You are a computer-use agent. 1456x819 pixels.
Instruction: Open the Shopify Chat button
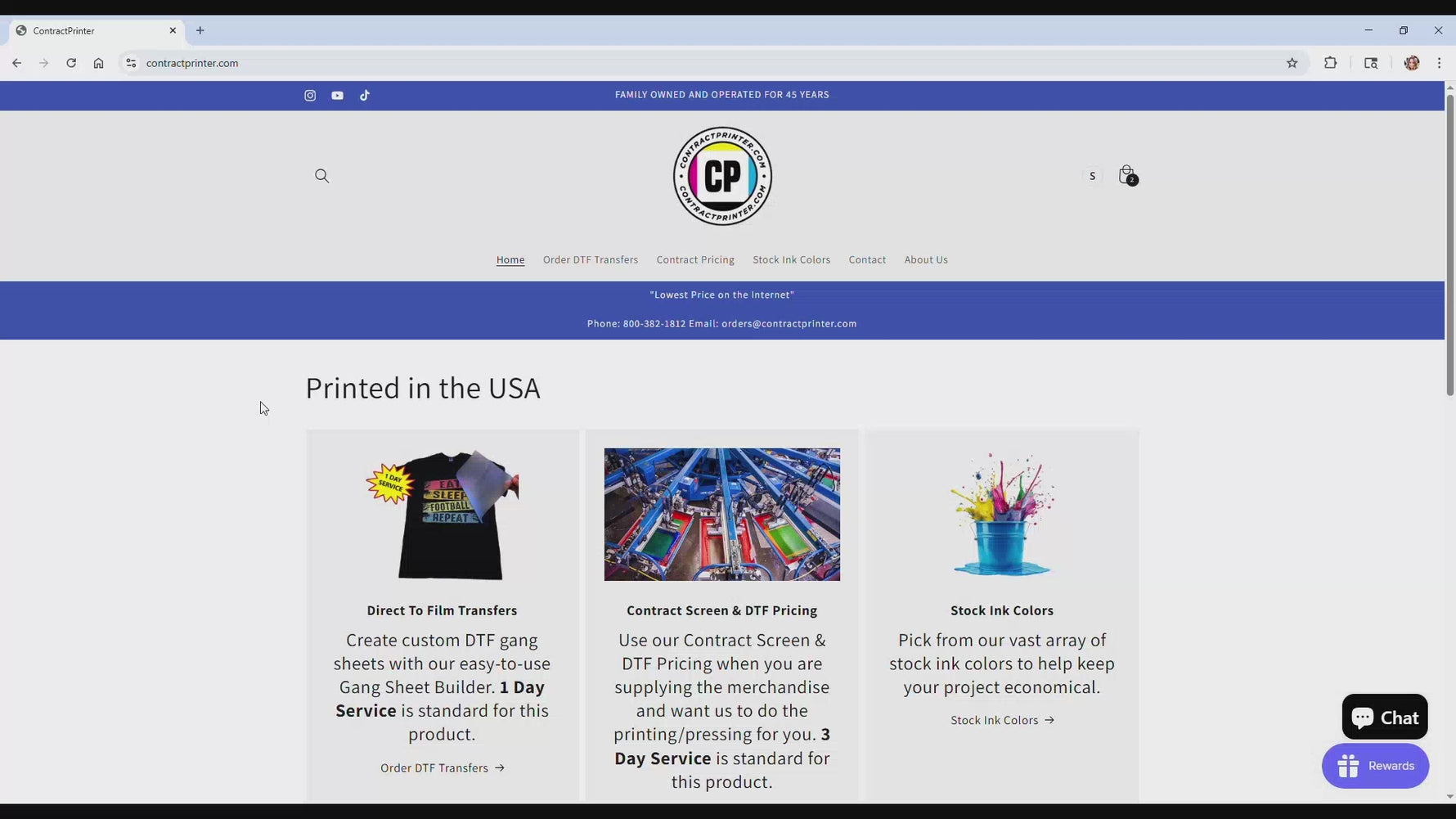click(1384, 718)
